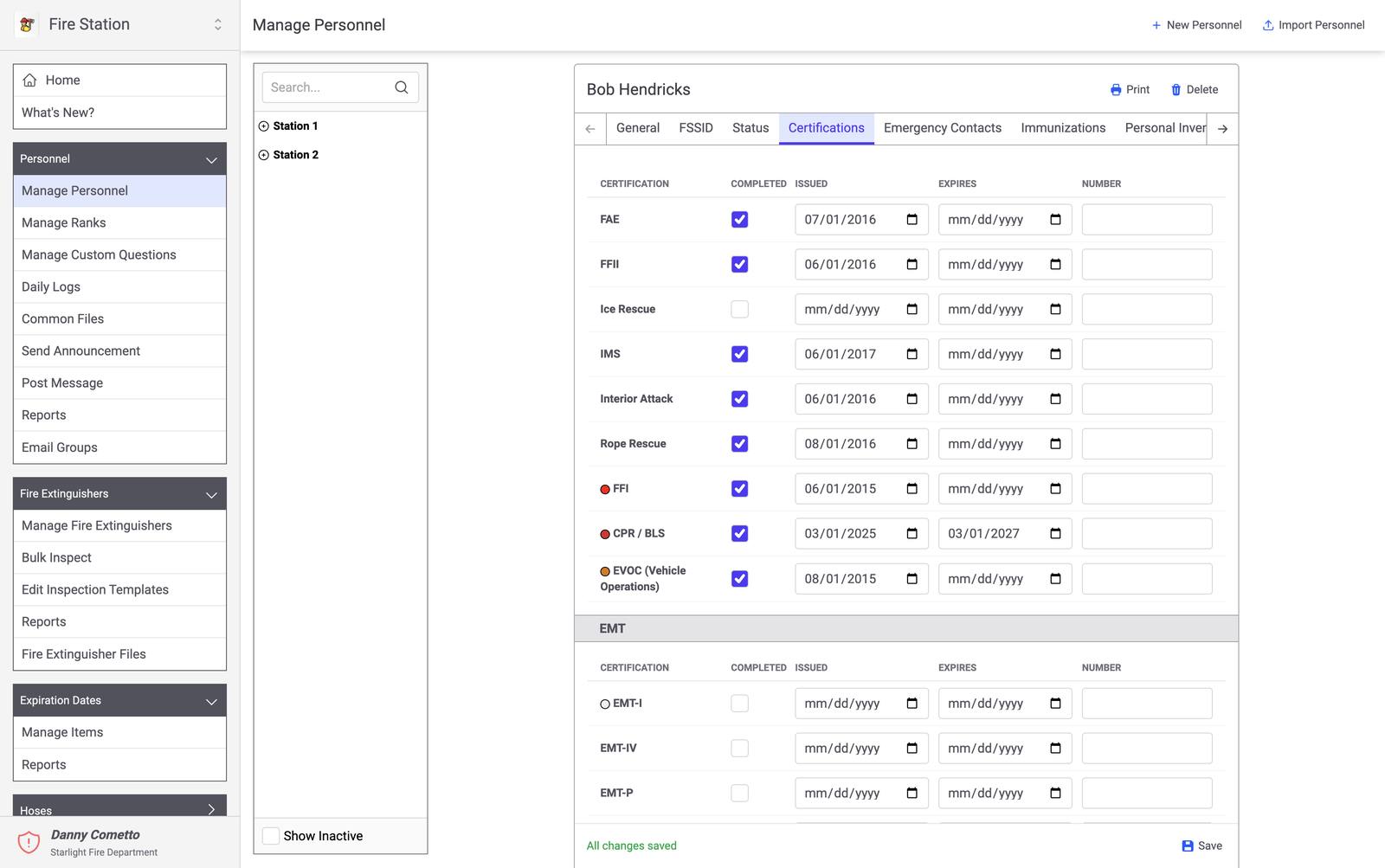The width and height of the screenshot is (1385, 868).
Task: Click the Fire Station logo icon
Action: coord(27,25)
